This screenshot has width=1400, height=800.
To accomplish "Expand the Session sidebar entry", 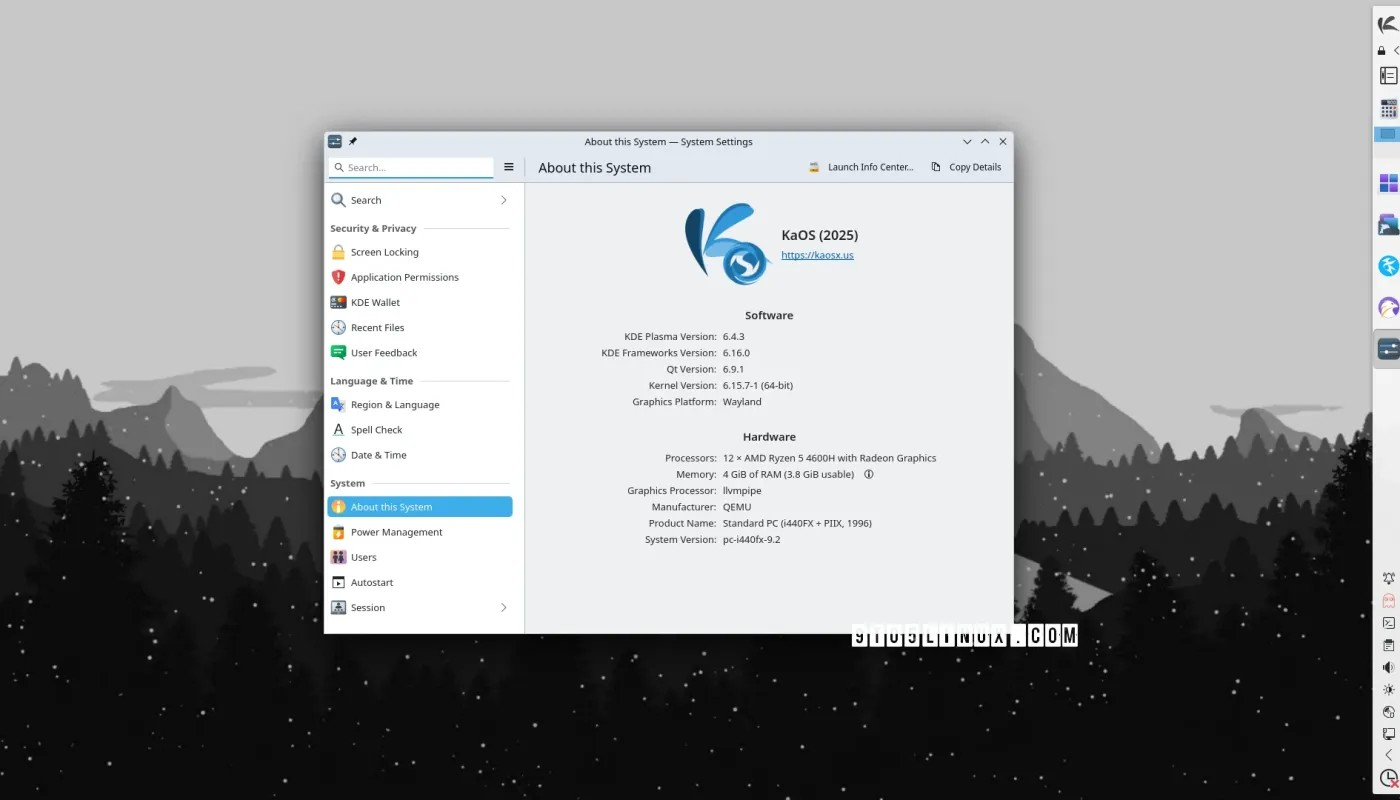I will point(503,607).
